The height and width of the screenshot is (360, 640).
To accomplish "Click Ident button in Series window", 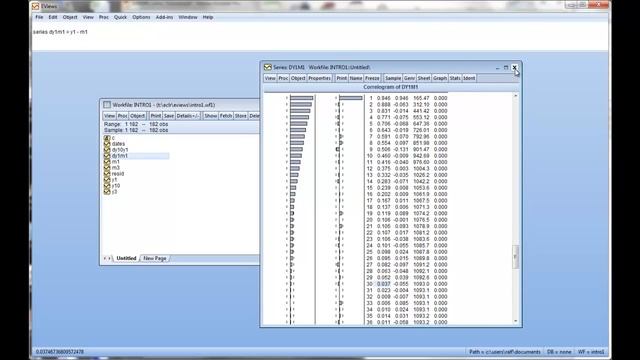I will [469, 78].
